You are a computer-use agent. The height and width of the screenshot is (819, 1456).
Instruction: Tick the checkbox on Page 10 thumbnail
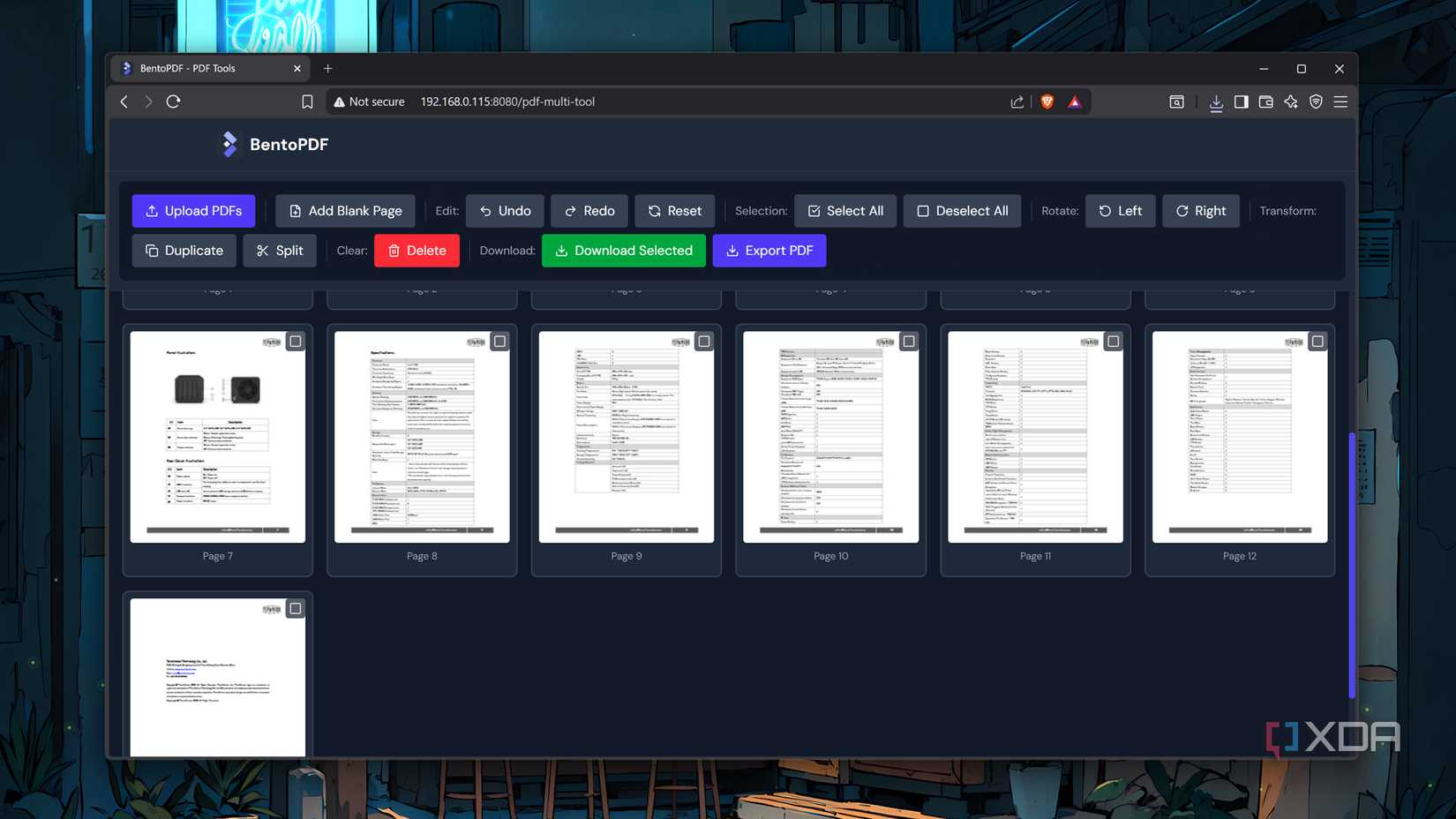click(x=908, y=341)
